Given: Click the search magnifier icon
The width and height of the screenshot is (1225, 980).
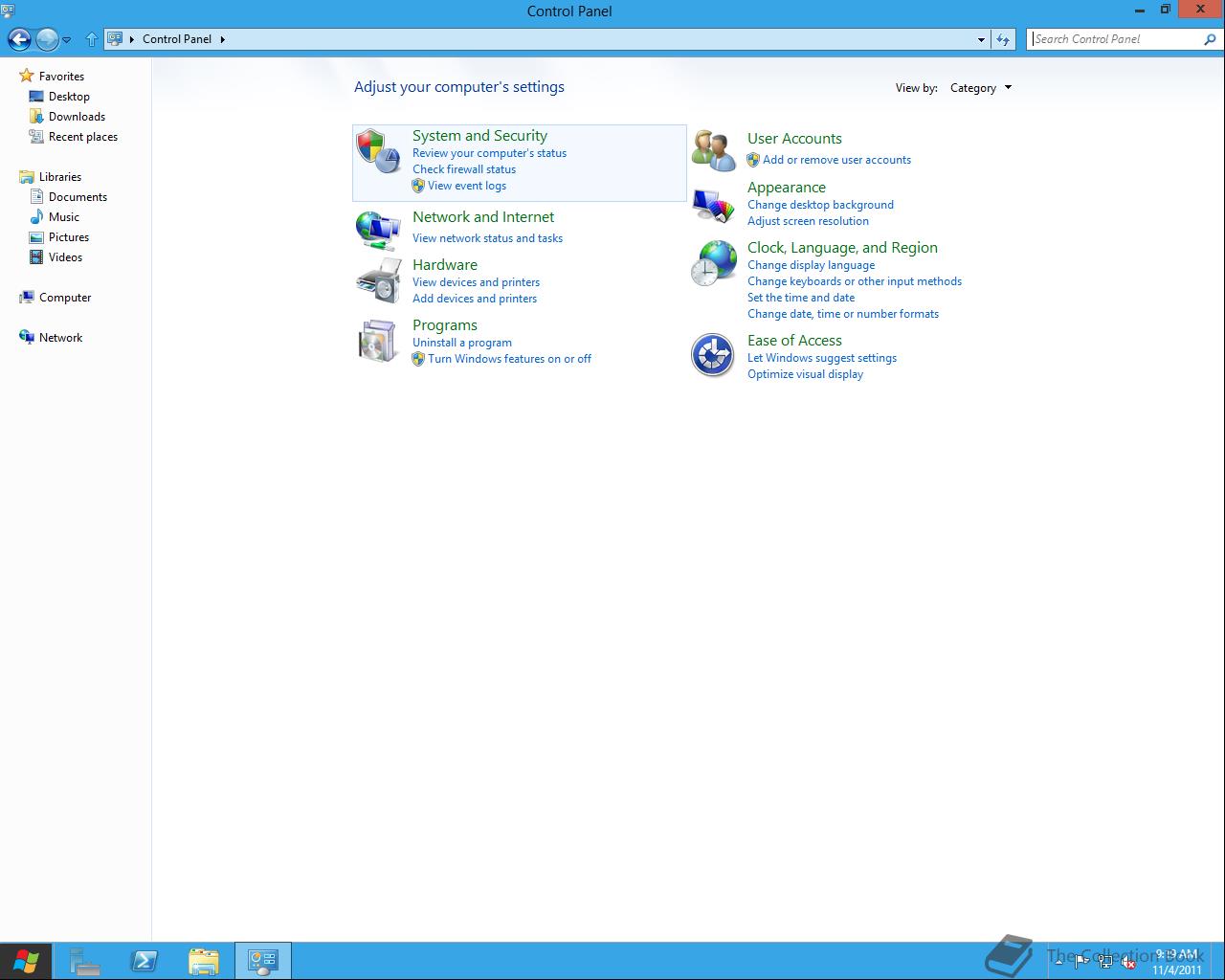Looking at the screenshot, I should click(x=1210, y=39).
